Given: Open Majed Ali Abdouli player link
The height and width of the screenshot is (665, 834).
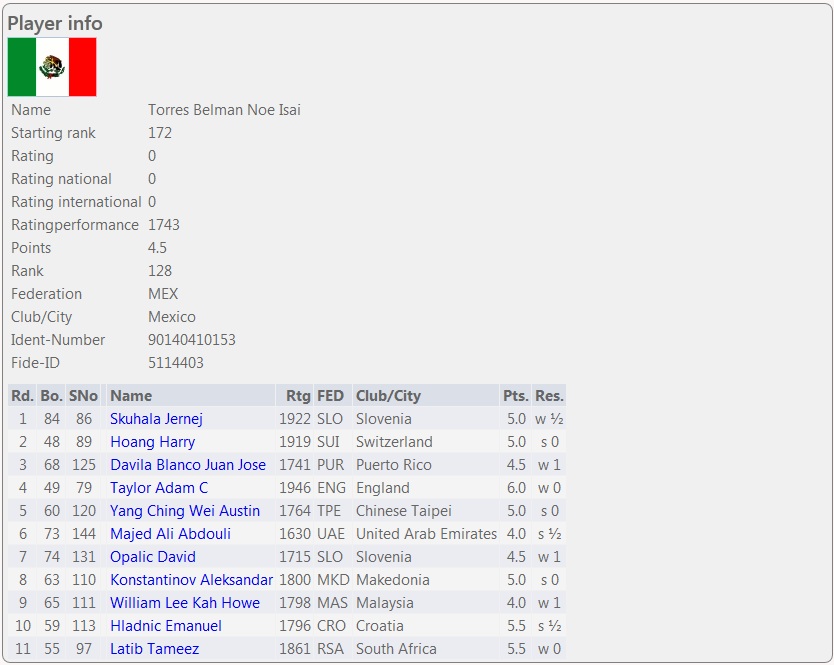Looking at the screenshot, I should coord(170,534).
